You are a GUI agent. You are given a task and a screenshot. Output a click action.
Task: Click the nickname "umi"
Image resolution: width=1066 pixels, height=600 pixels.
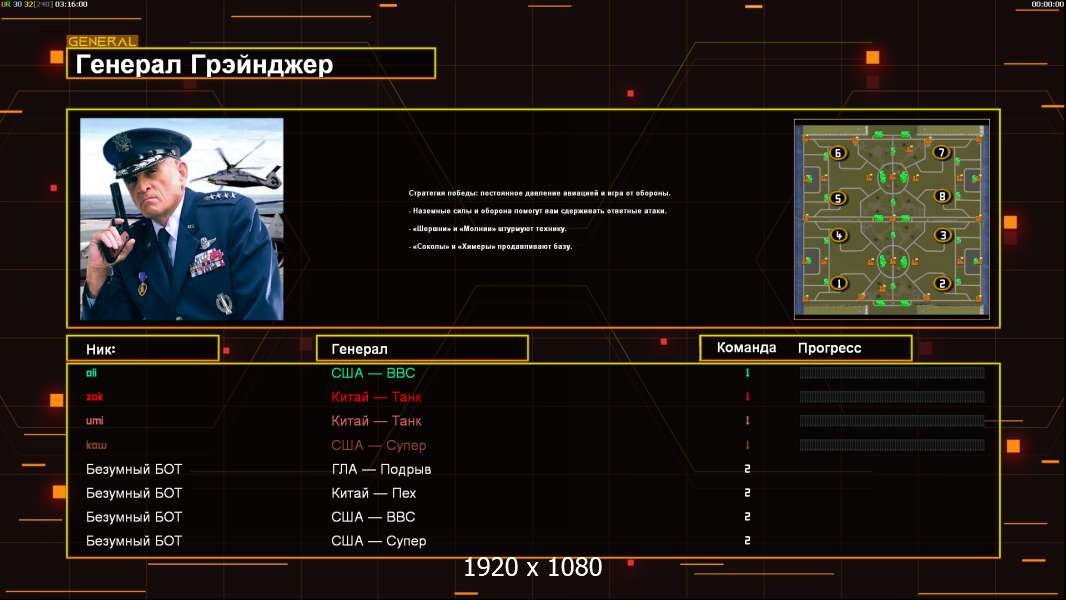94,421
